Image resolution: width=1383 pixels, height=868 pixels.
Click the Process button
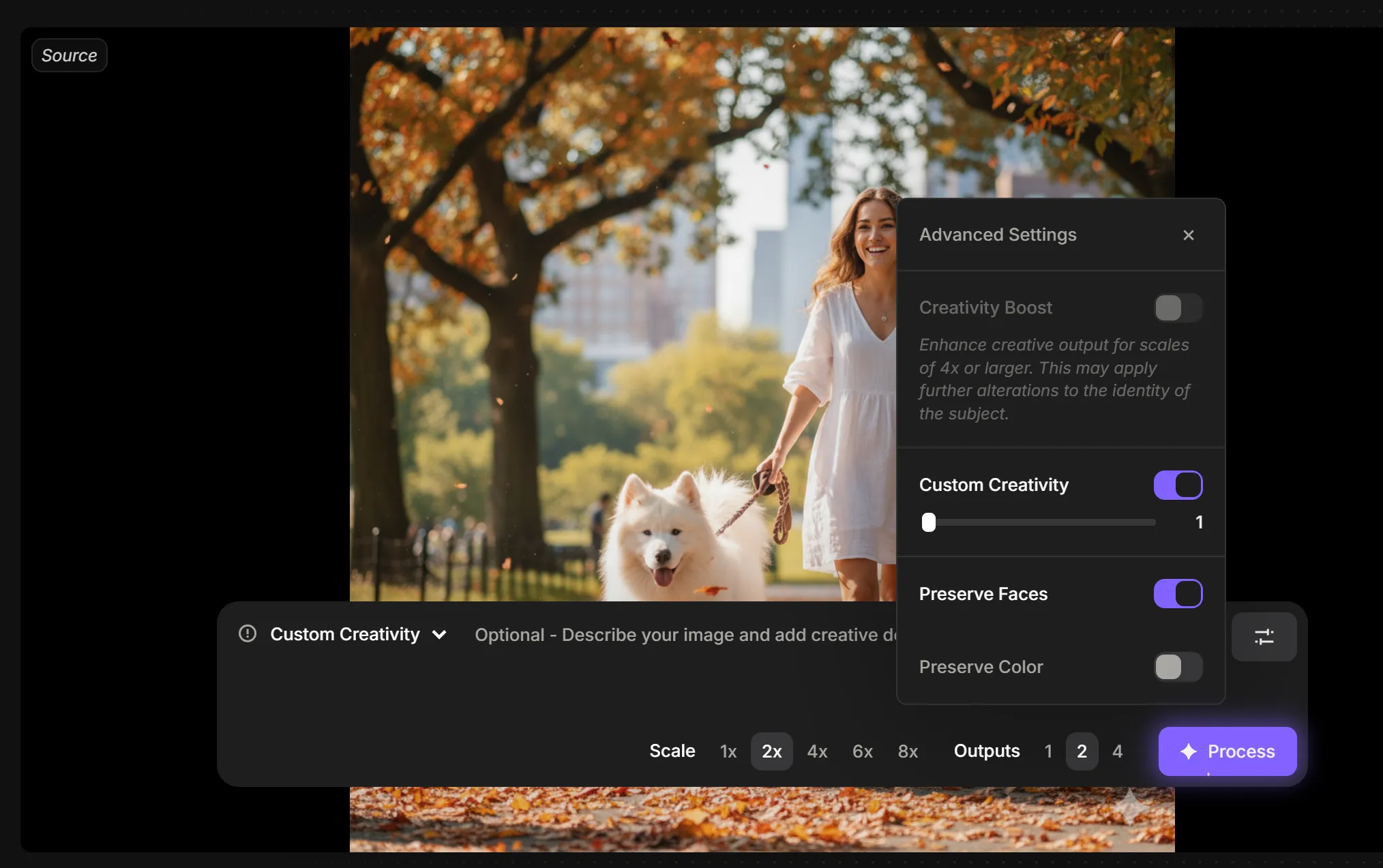1228,751
